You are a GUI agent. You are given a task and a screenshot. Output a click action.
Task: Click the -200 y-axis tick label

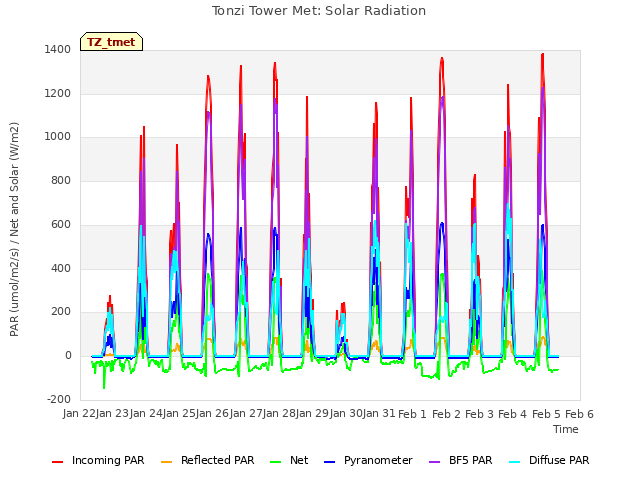pyautogui.click(x=59, y=399)
